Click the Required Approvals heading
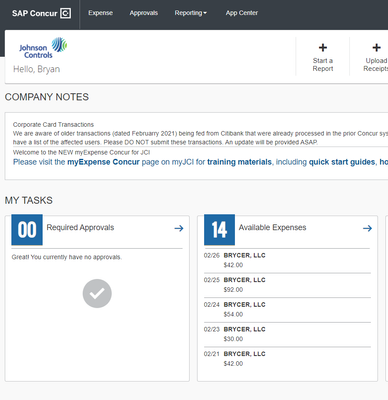This screenshot has width=388, height=400. [80, 227]
